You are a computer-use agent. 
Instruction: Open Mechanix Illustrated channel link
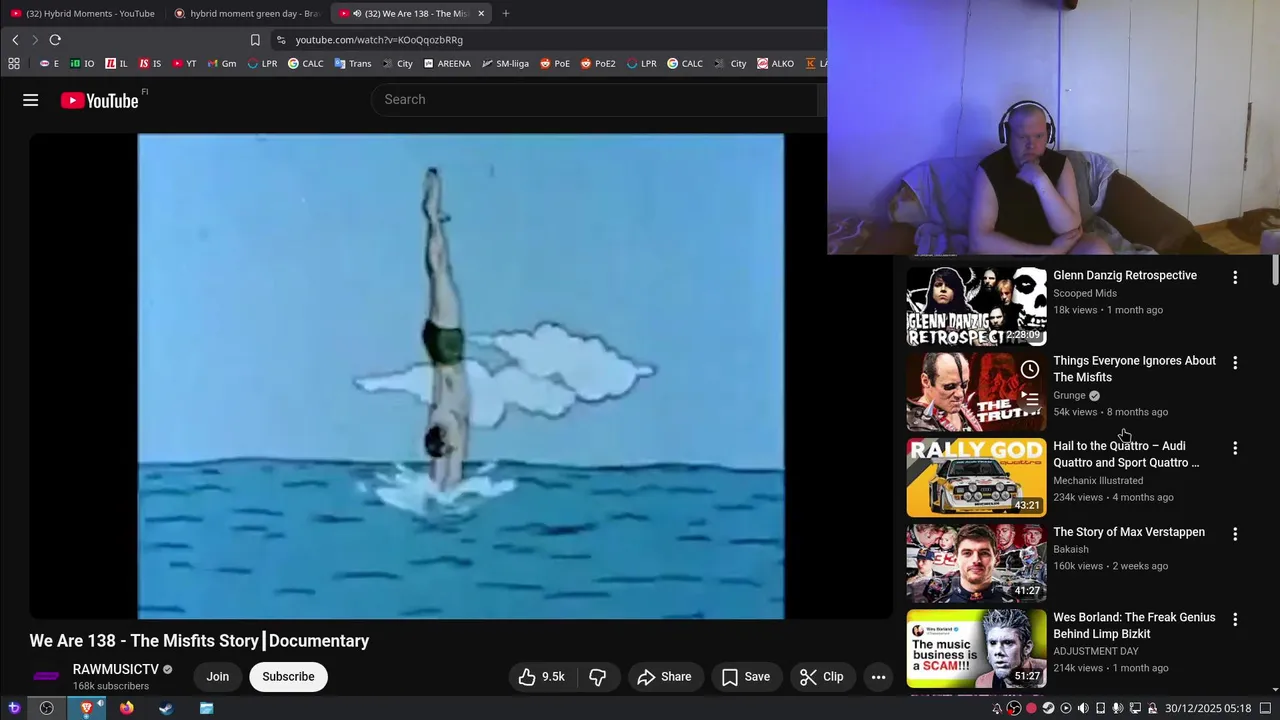(1098, 480)
